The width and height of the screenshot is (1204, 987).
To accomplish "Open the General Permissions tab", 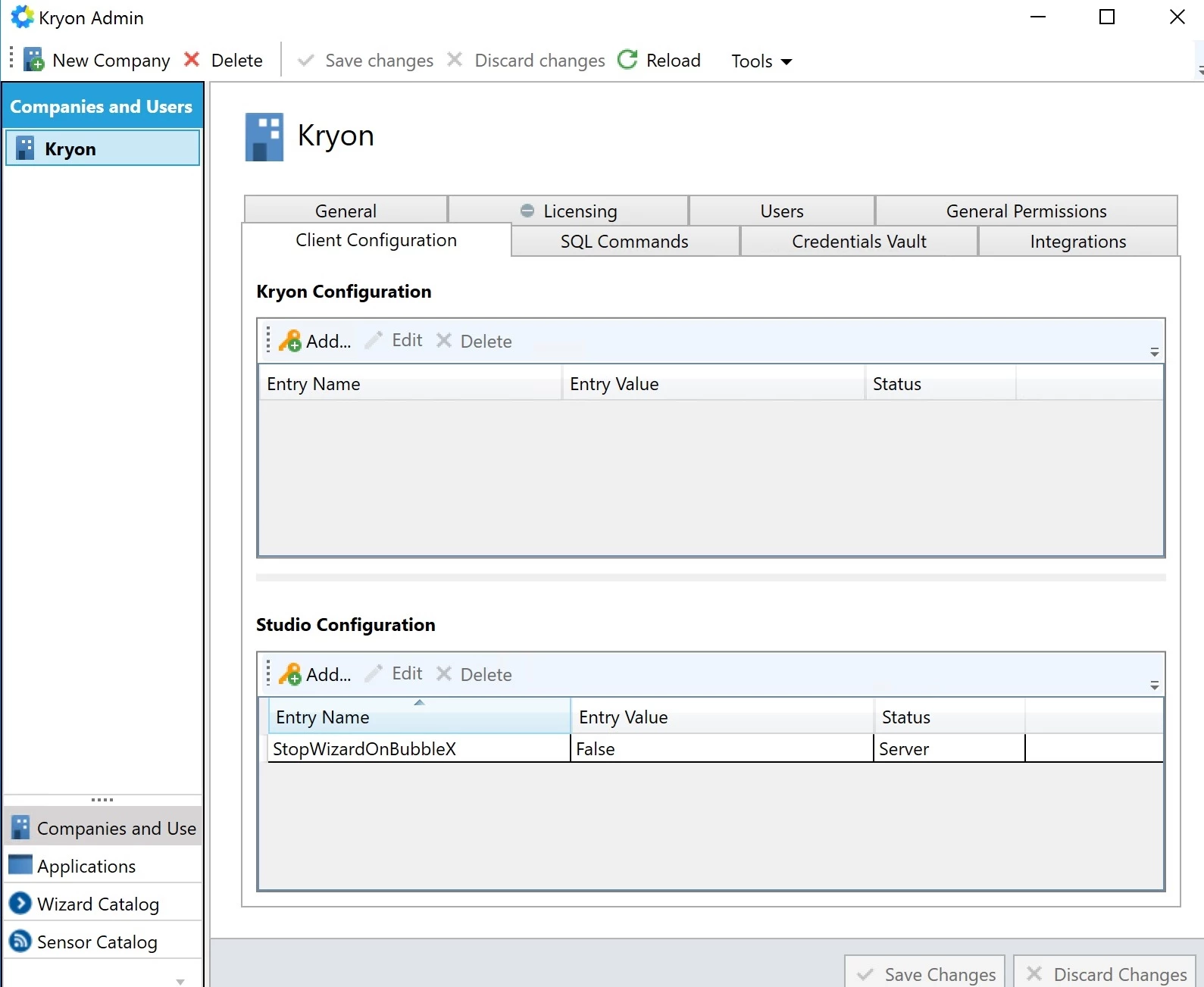I will 1027,211.
